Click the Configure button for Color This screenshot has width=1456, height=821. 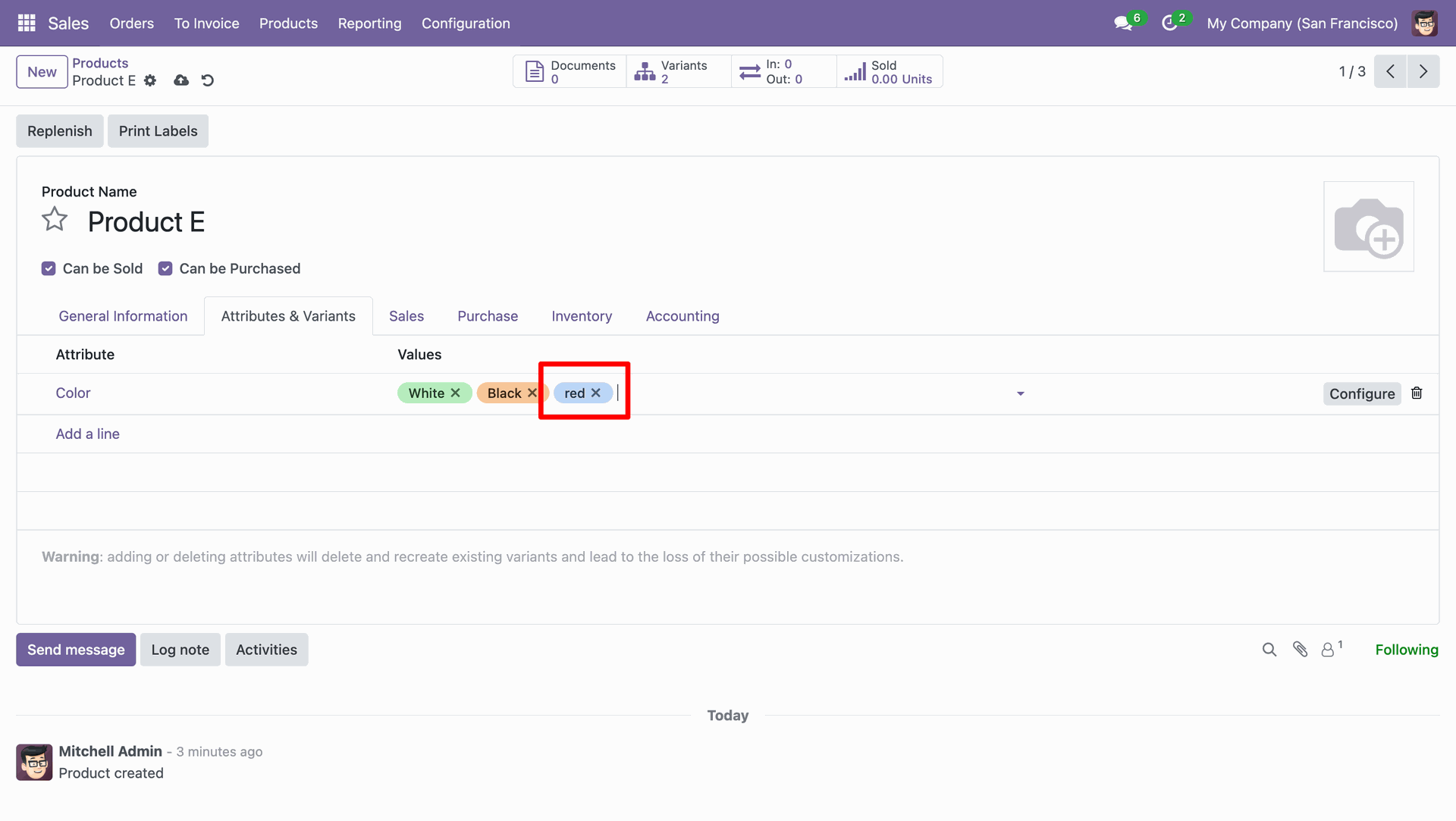[x=1361, y=393]
